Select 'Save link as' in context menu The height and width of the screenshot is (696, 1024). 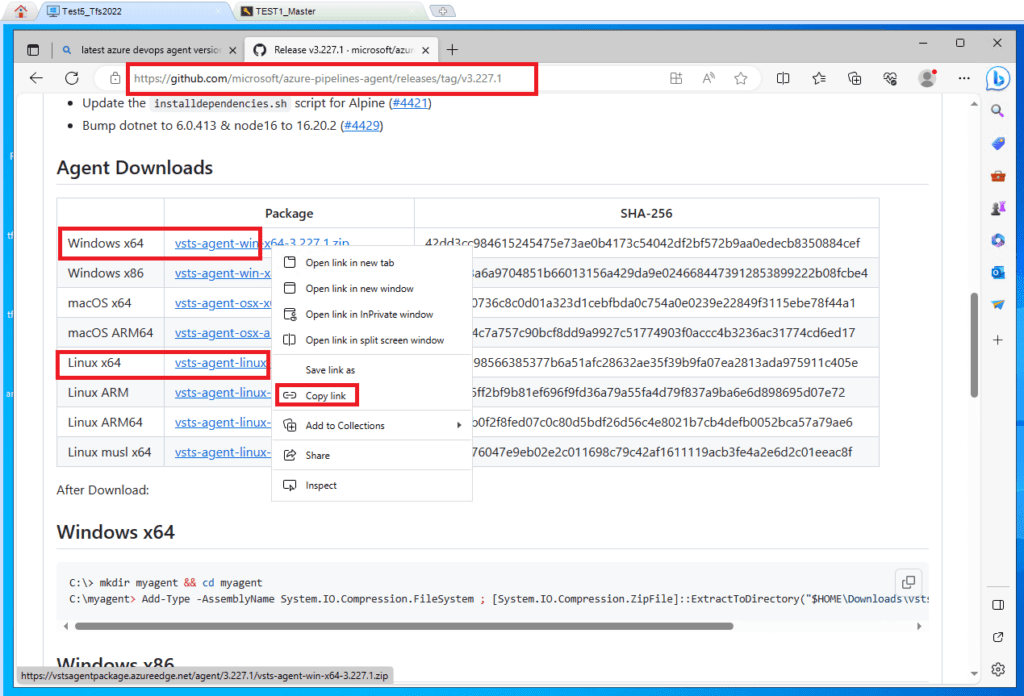coord(372,370)
